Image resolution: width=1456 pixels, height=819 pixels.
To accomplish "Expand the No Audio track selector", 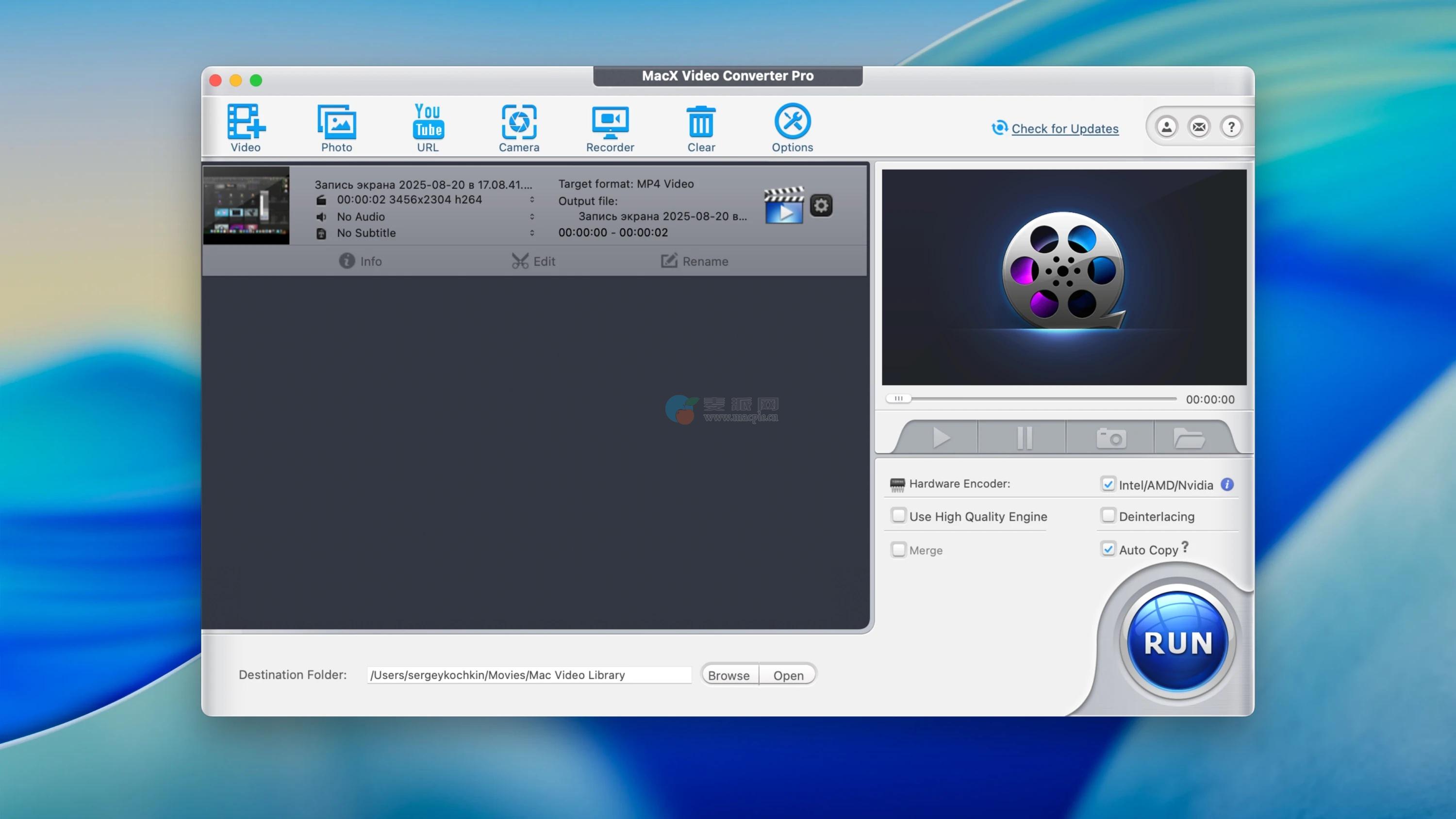I will click(x=532, y=216).
